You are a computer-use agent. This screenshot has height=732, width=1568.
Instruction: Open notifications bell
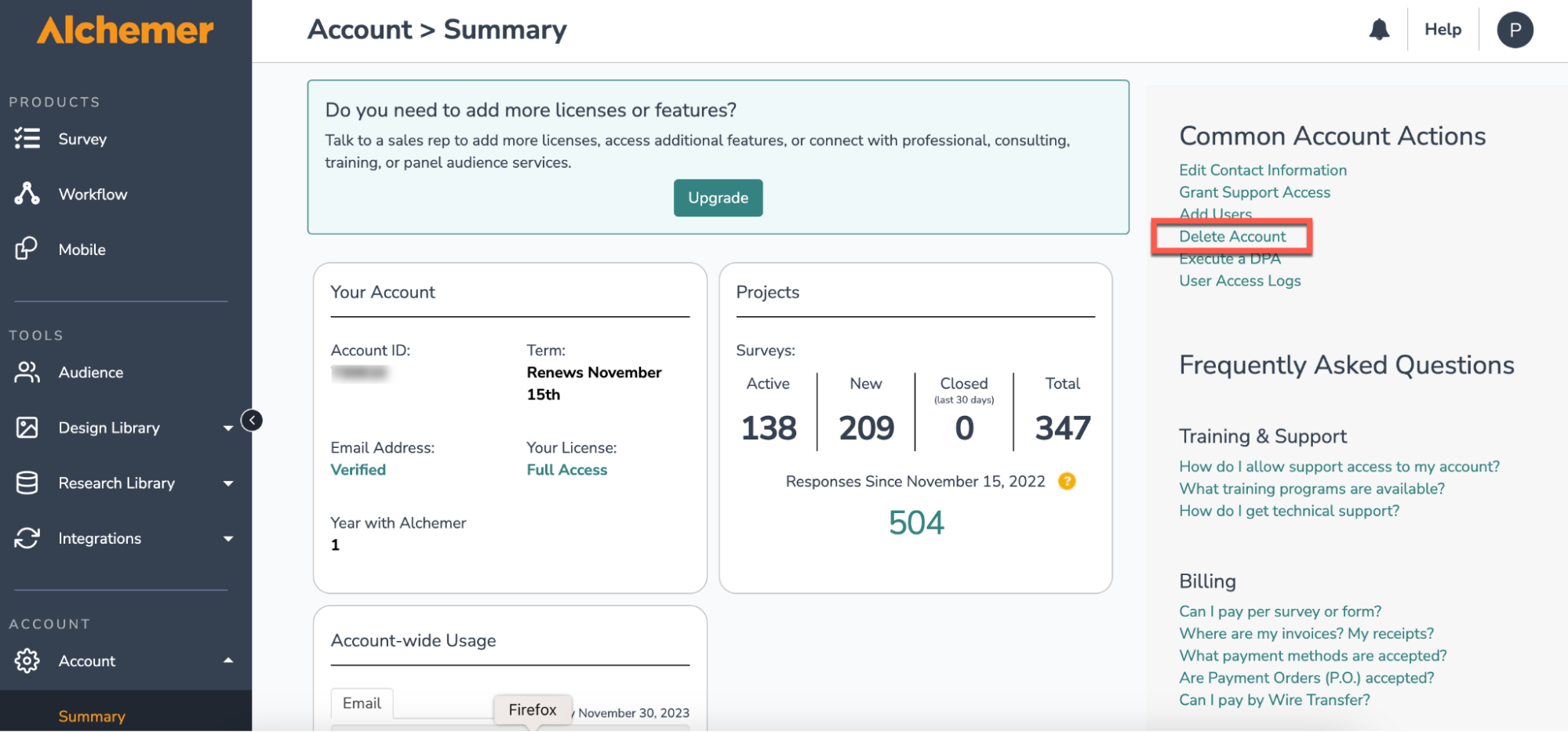coord(1379,30)
